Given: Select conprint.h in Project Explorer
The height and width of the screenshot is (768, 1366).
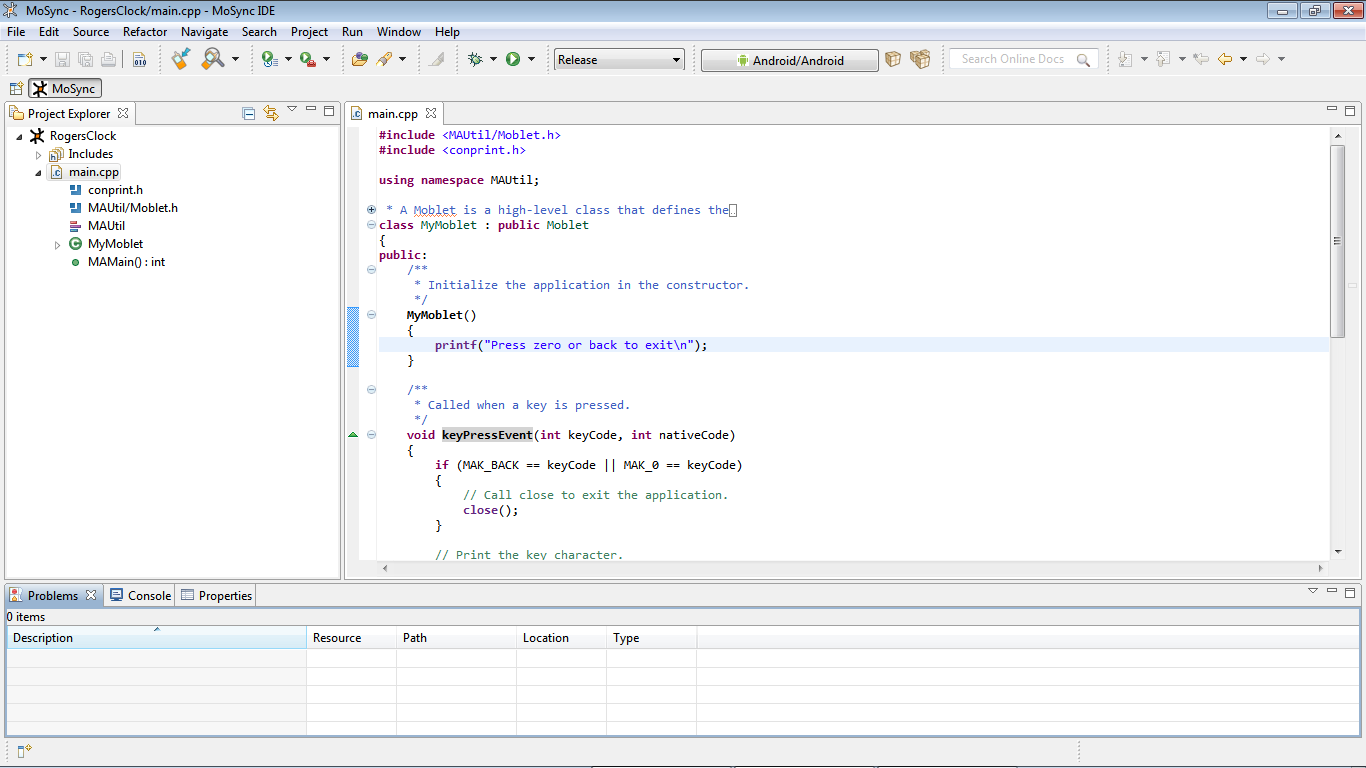Looking at the screenshot, I should click(x=115, y=190).
